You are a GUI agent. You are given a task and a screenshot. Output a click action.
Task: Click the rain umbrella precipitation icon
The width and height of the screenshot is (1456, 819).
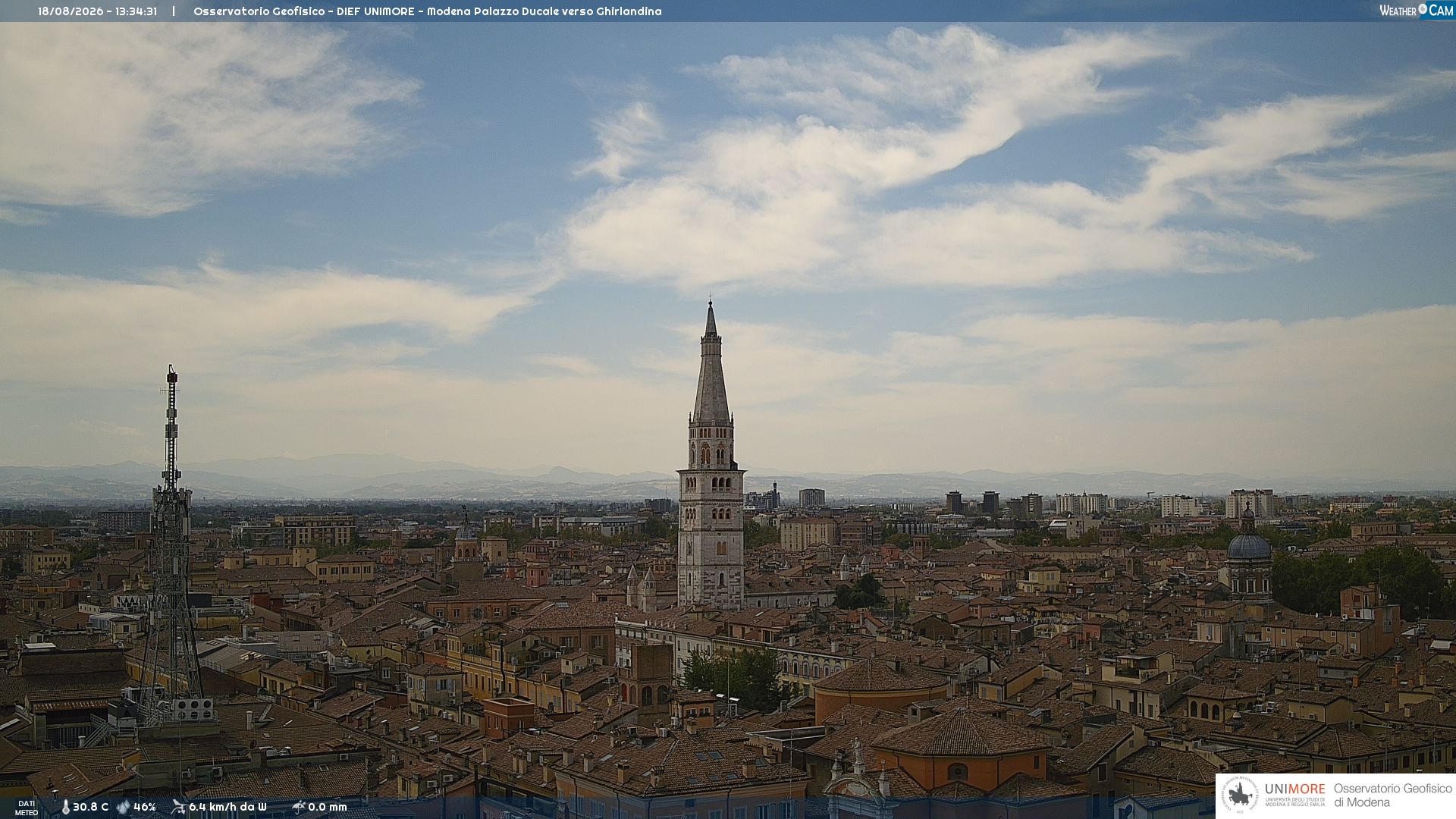pyautogui.click(x=298, y=807)
